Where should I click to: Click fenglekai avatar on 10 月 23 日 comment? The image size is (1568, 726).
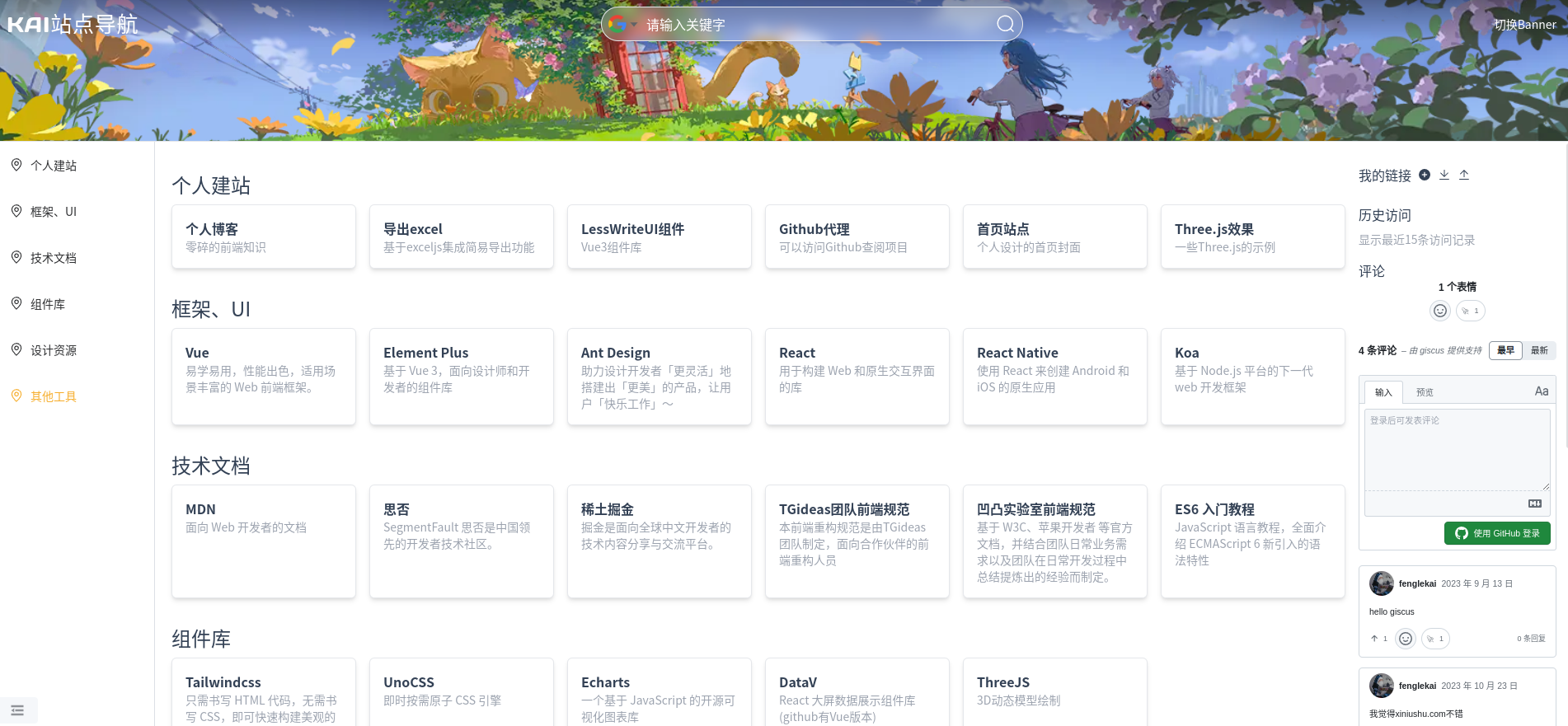[x=1382, y=686]
